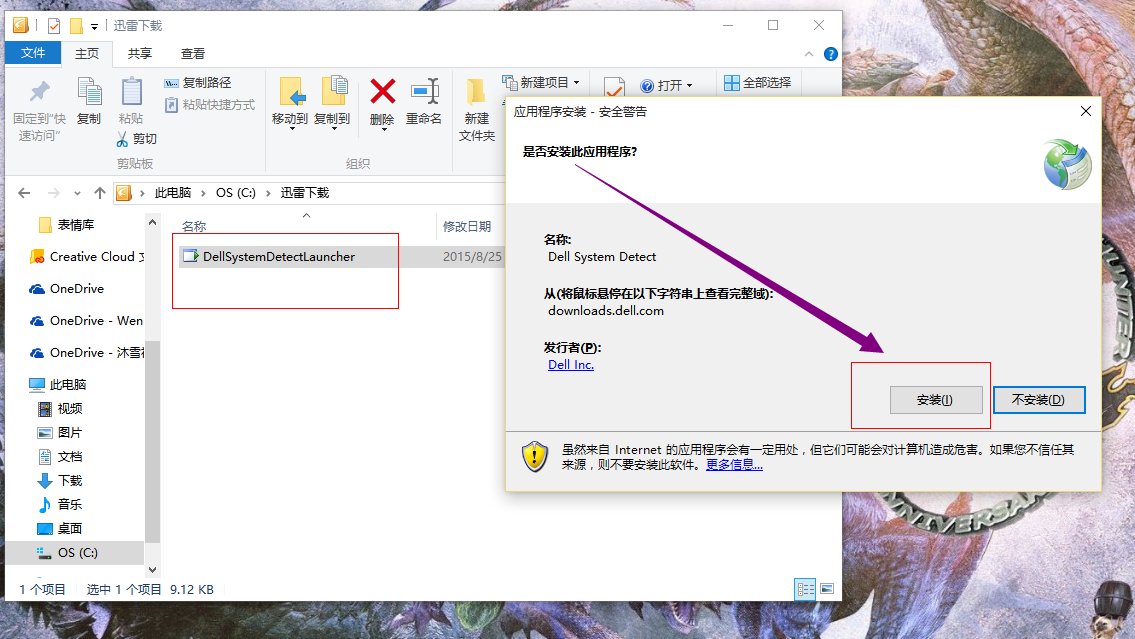
Task: Select the Rename (重命名) icon
Action: click(423, 91)
